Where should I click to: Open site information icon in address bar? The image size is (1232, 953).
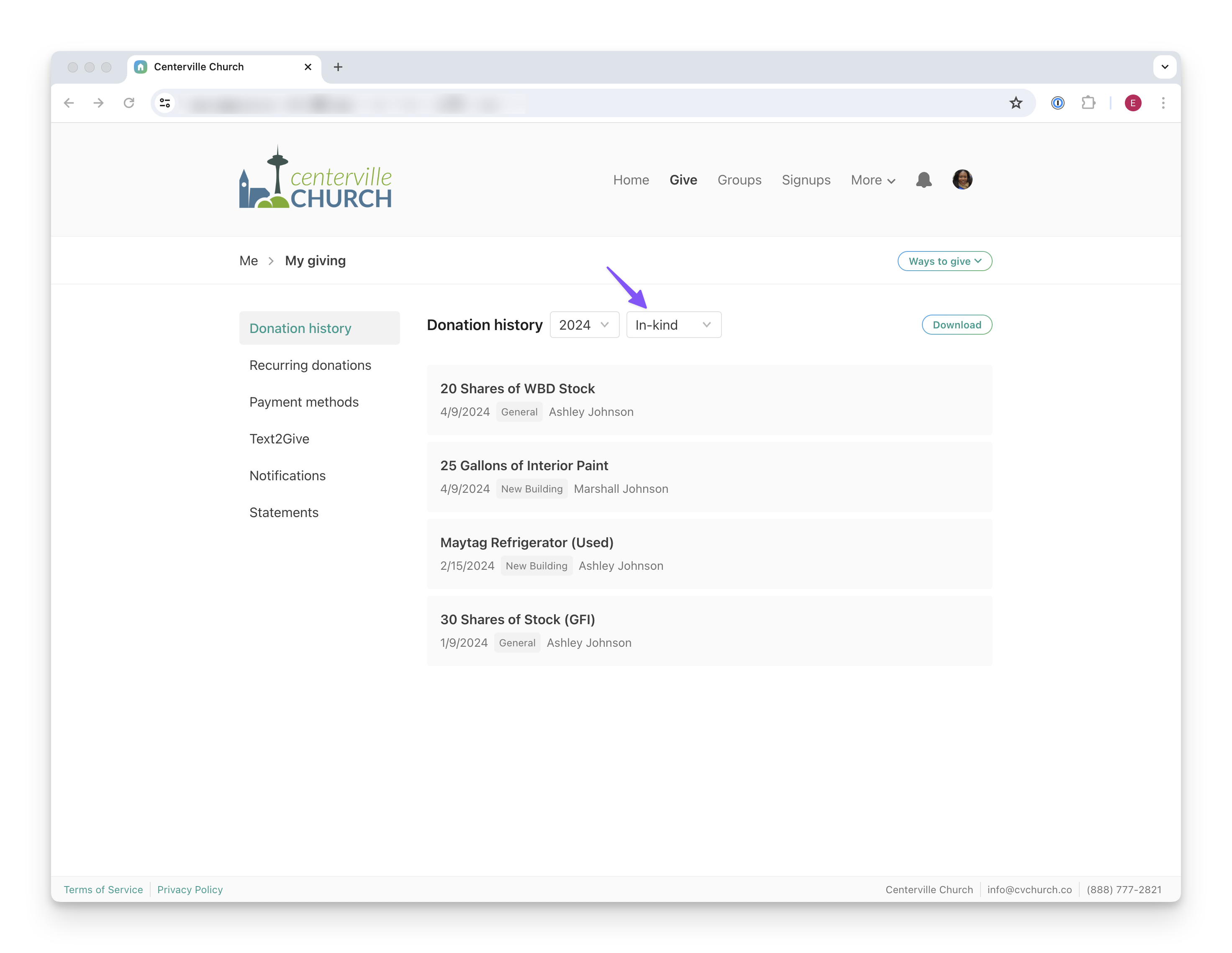point(165,102)
